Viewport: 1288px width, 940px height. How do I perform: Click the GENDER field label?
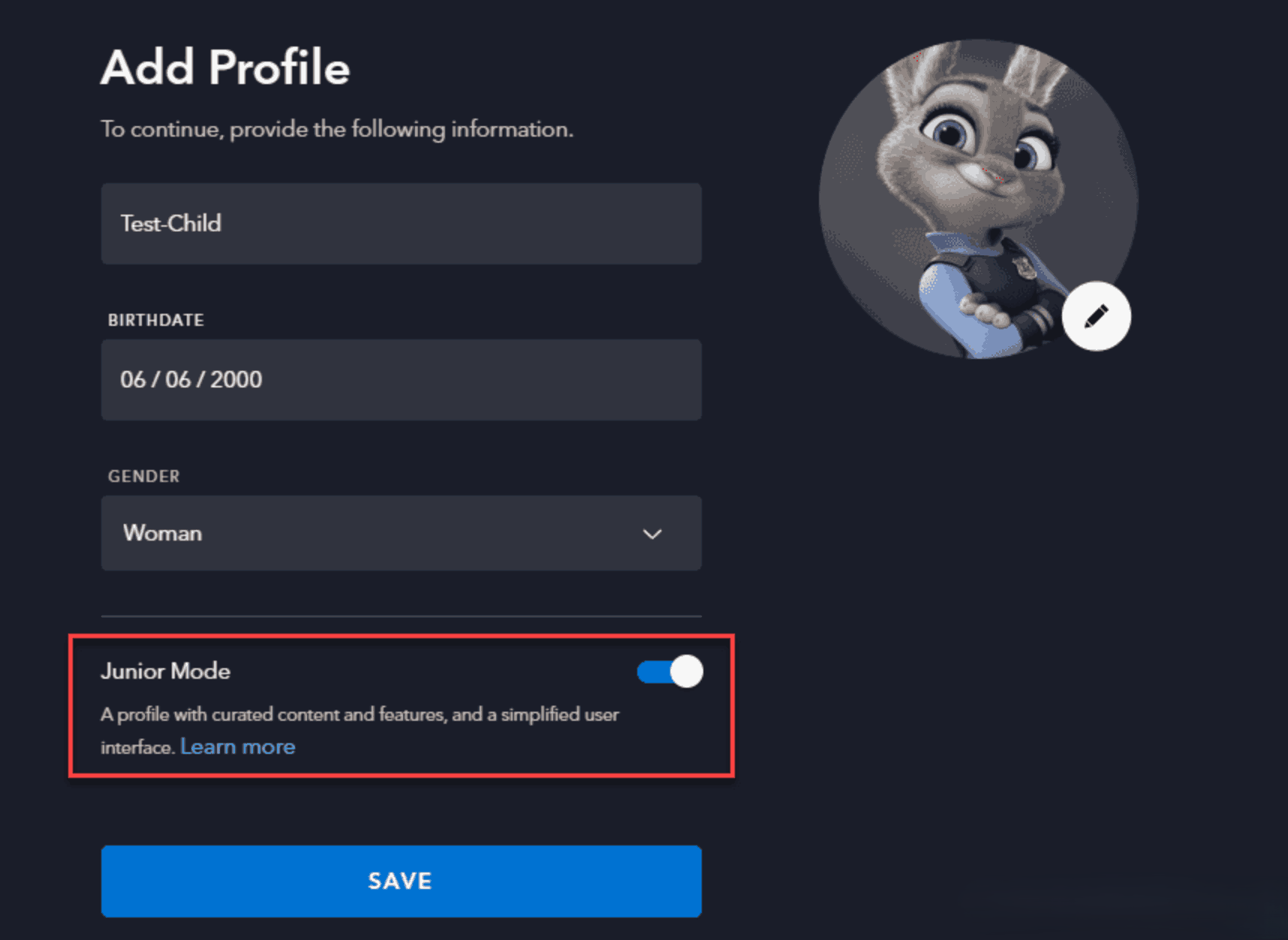144,477
